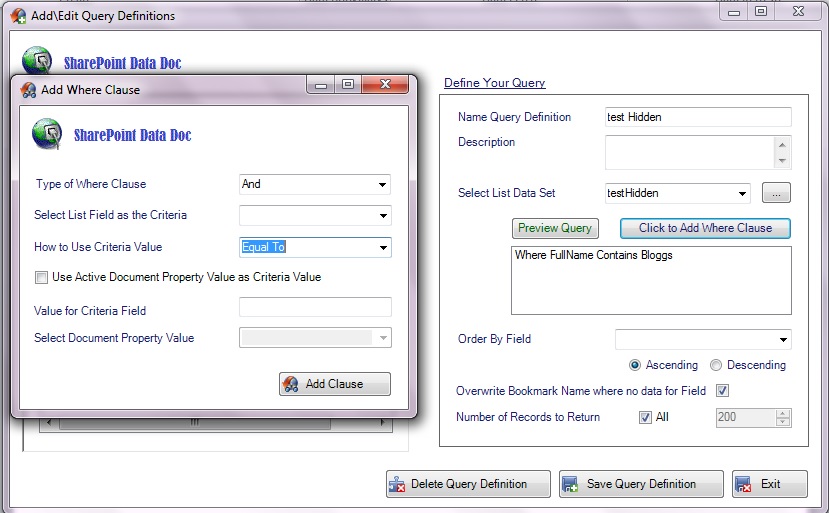Close the Add\Edit Query Definitions window
829x513 pixels.
tap(798, 12)
